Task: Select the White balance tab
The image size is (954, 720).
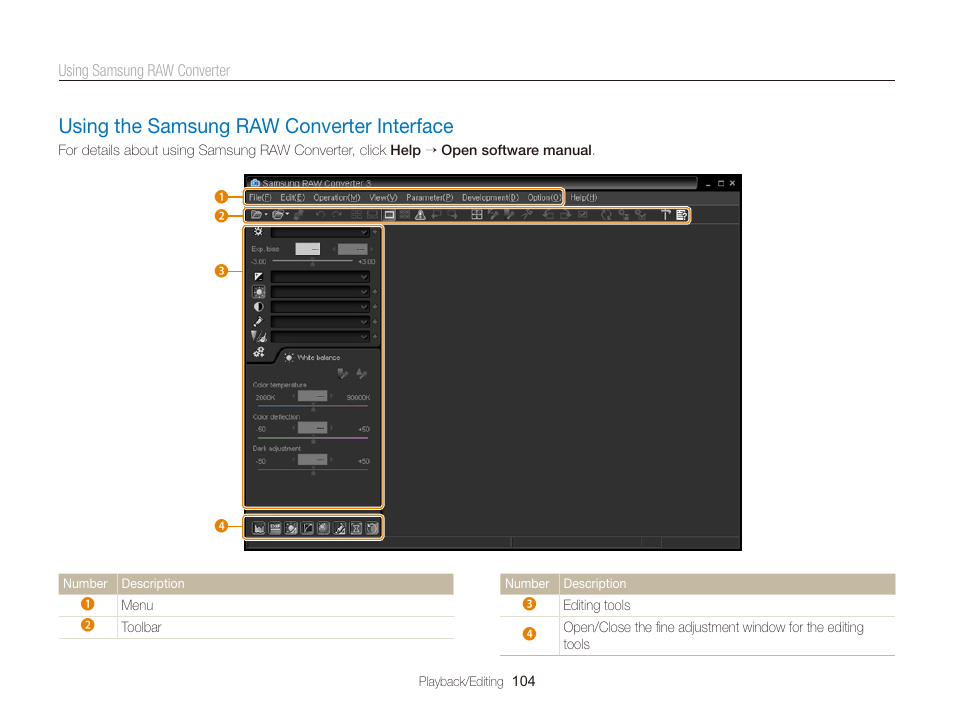Action: [313, 358]
